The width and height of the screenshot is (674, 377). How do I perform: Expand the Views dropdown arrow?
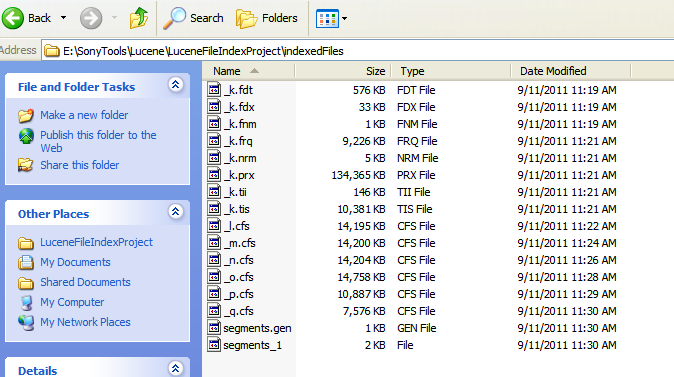344,18
